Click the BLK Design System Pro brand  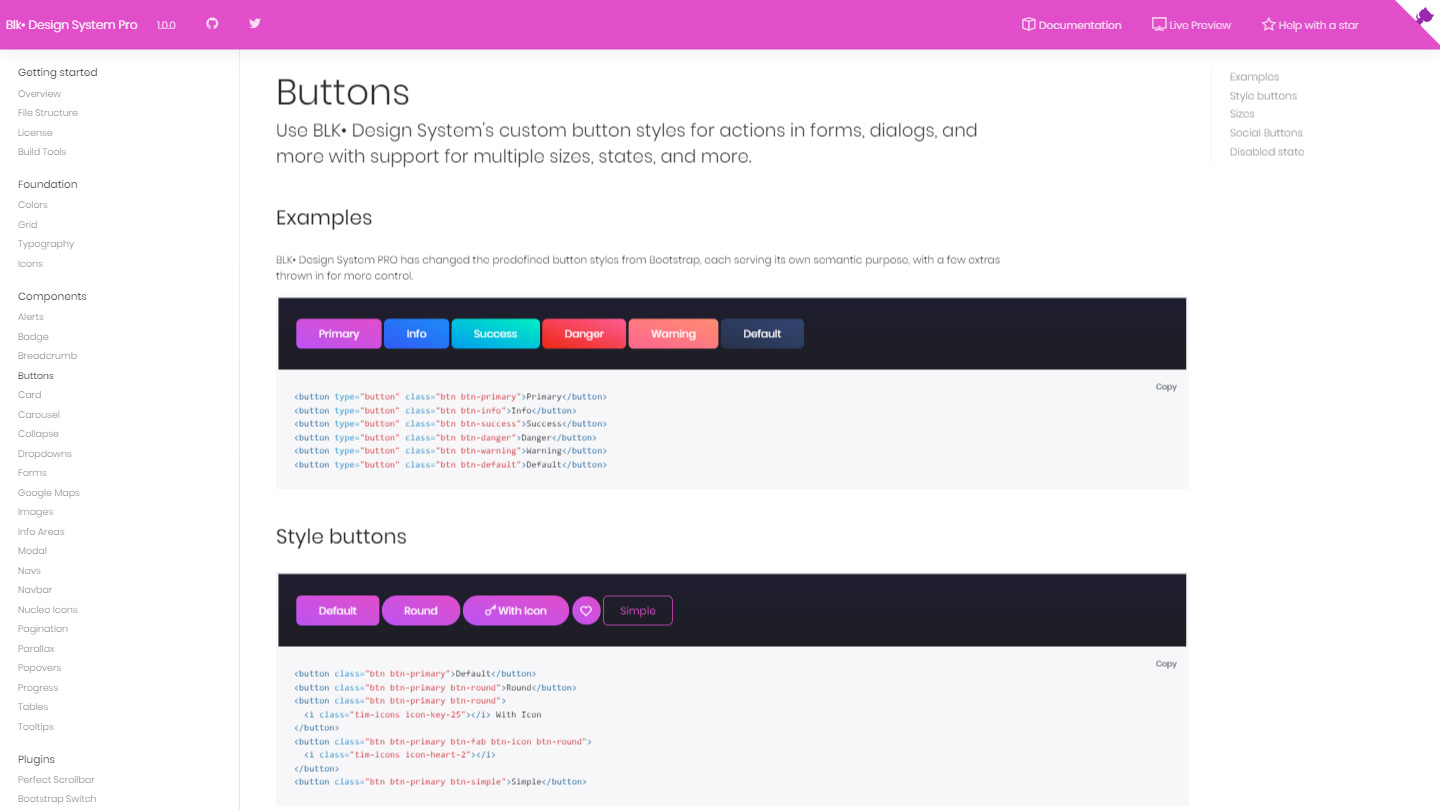tap(71, 25)
